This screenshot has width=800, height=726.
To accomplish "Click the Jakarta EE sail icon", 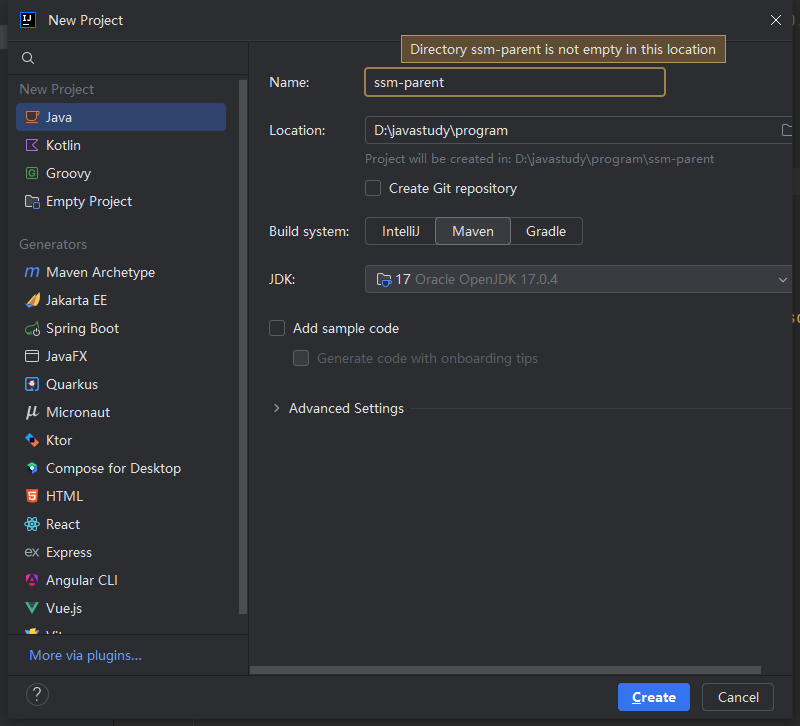I will coord(32,300).
